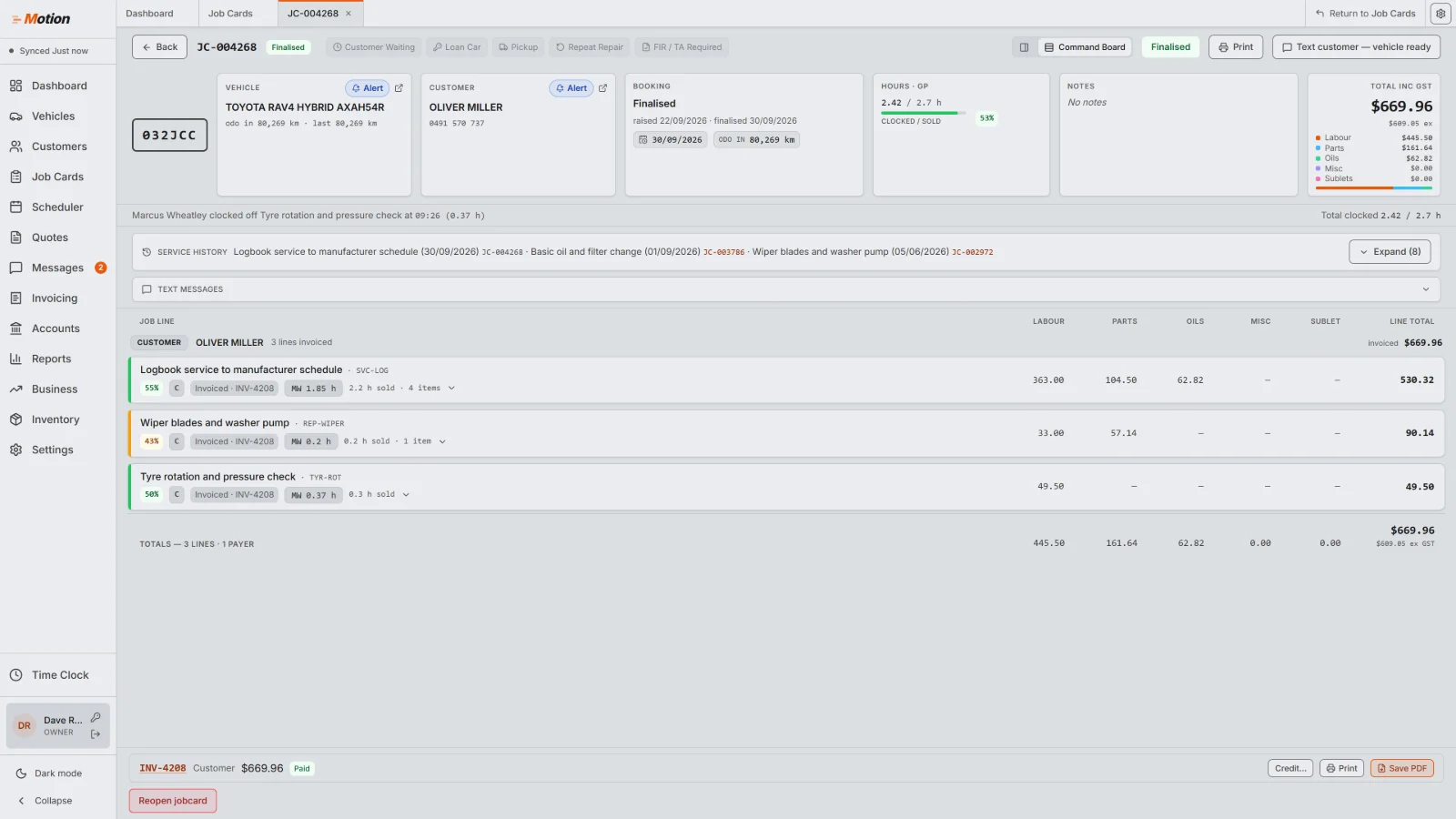Toggle the Loan Car flag
This screenshot has width=1456, height=819.
tap(457, 47)
